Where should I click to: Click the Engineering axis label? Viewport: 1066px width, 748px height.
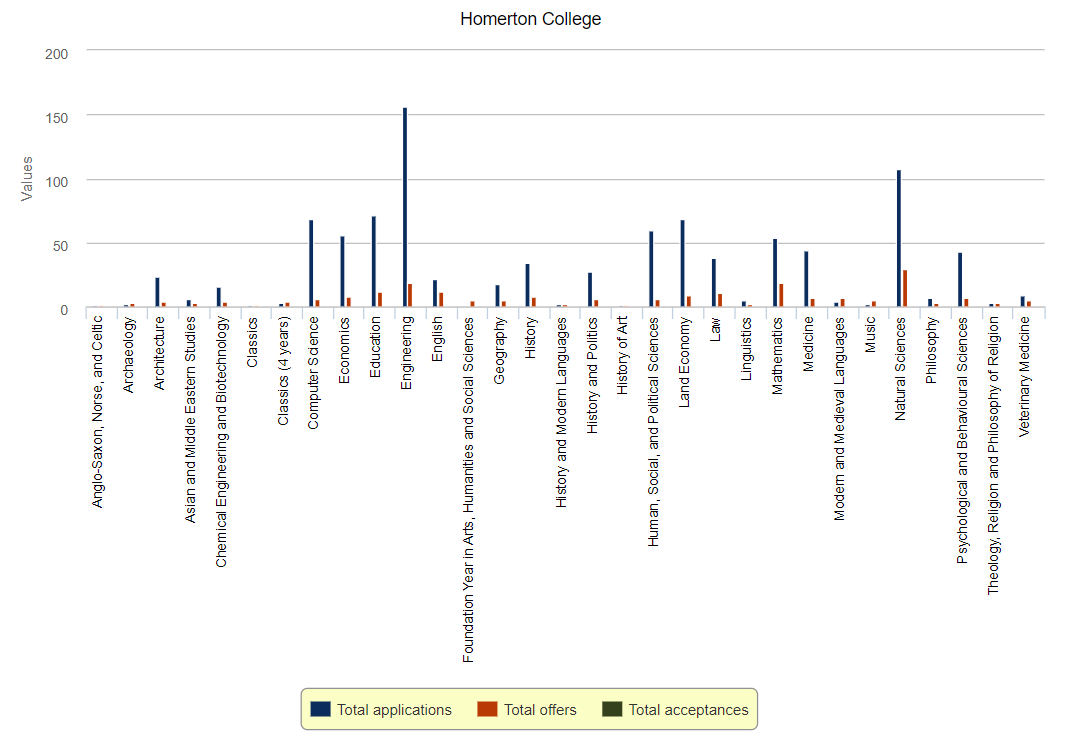point(407,354)
